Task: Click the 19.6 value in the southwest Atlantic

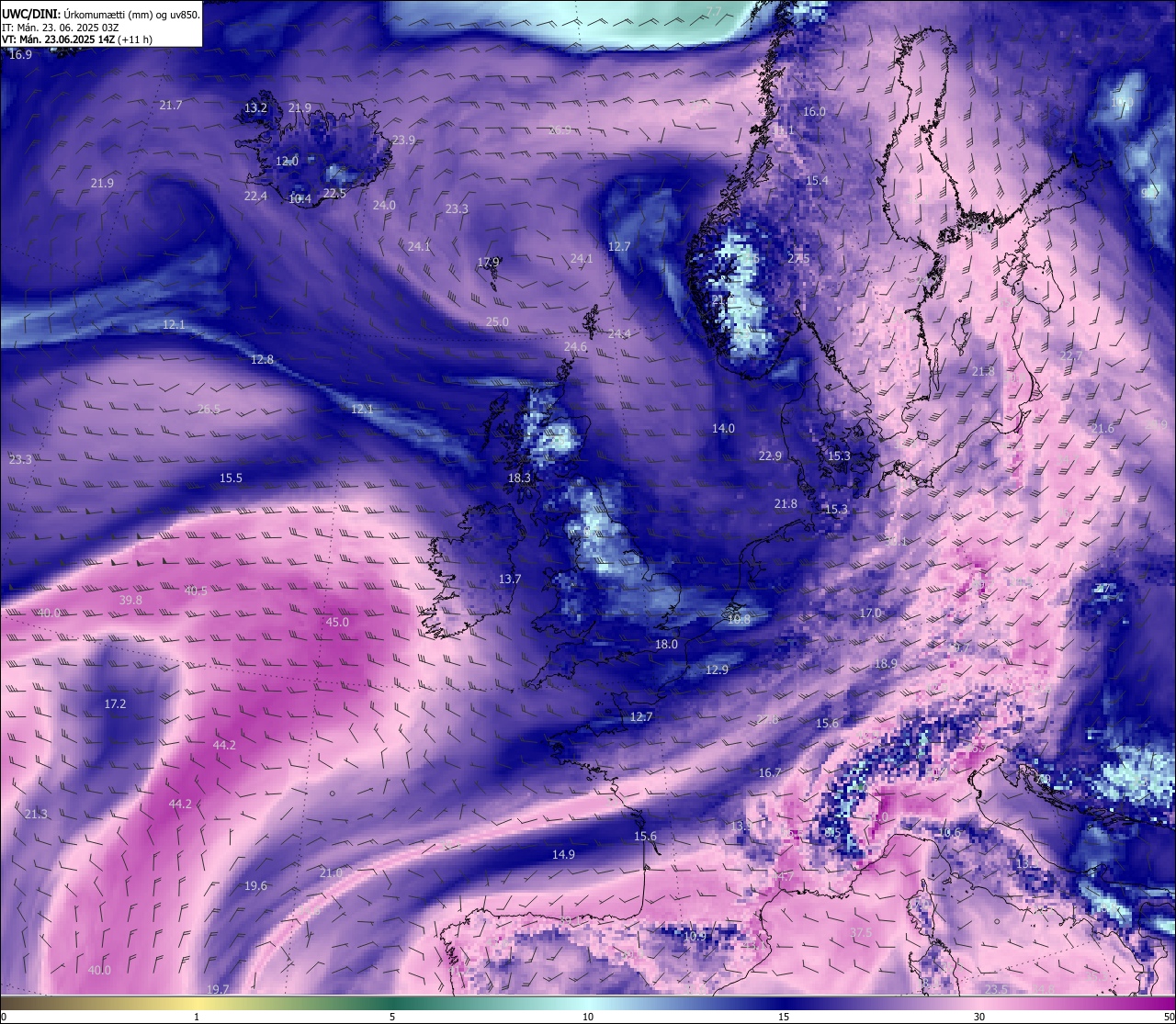Action: pos(255,886)
